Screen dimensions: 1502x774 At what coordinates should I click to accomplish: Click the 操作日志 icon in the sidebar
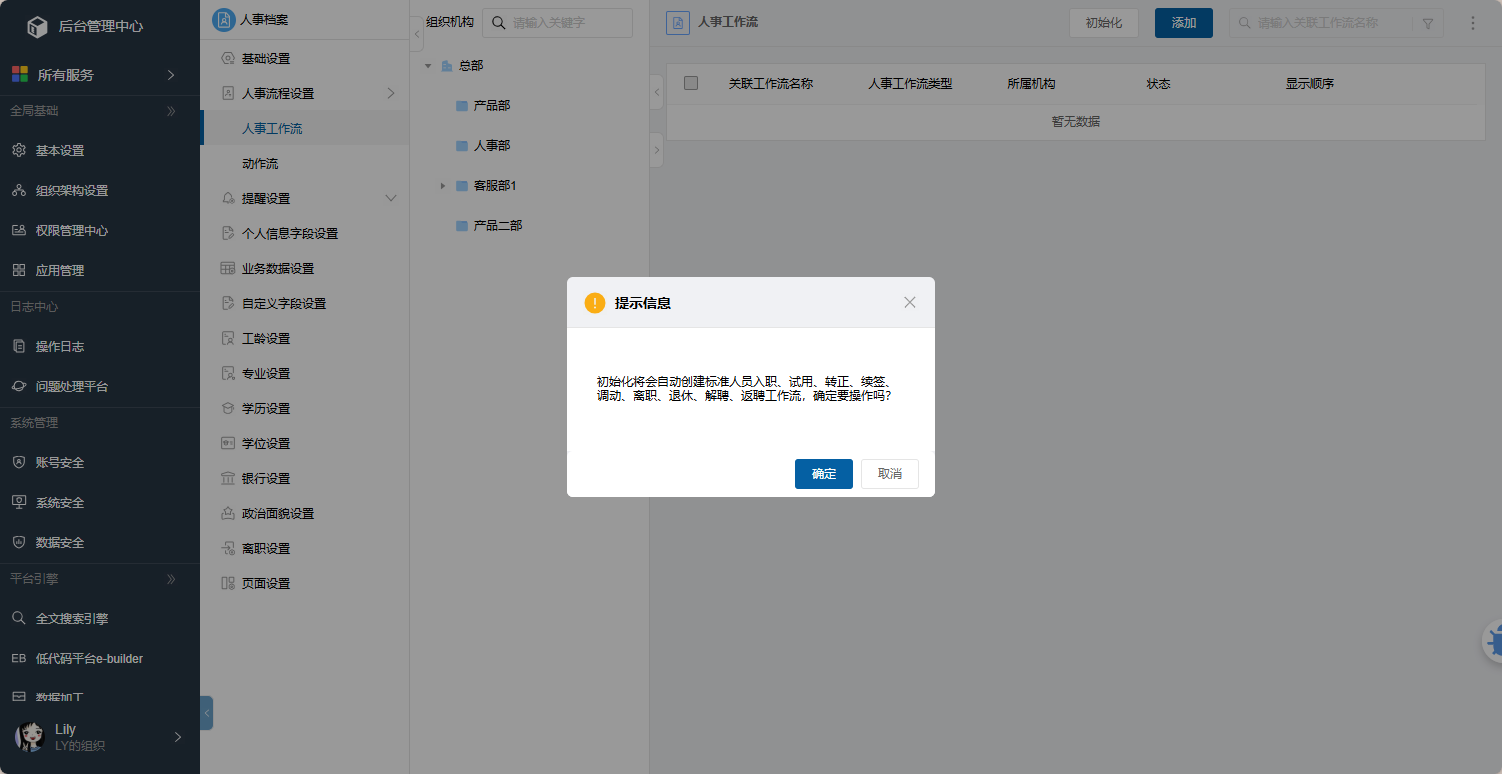(x=18, y=347)
